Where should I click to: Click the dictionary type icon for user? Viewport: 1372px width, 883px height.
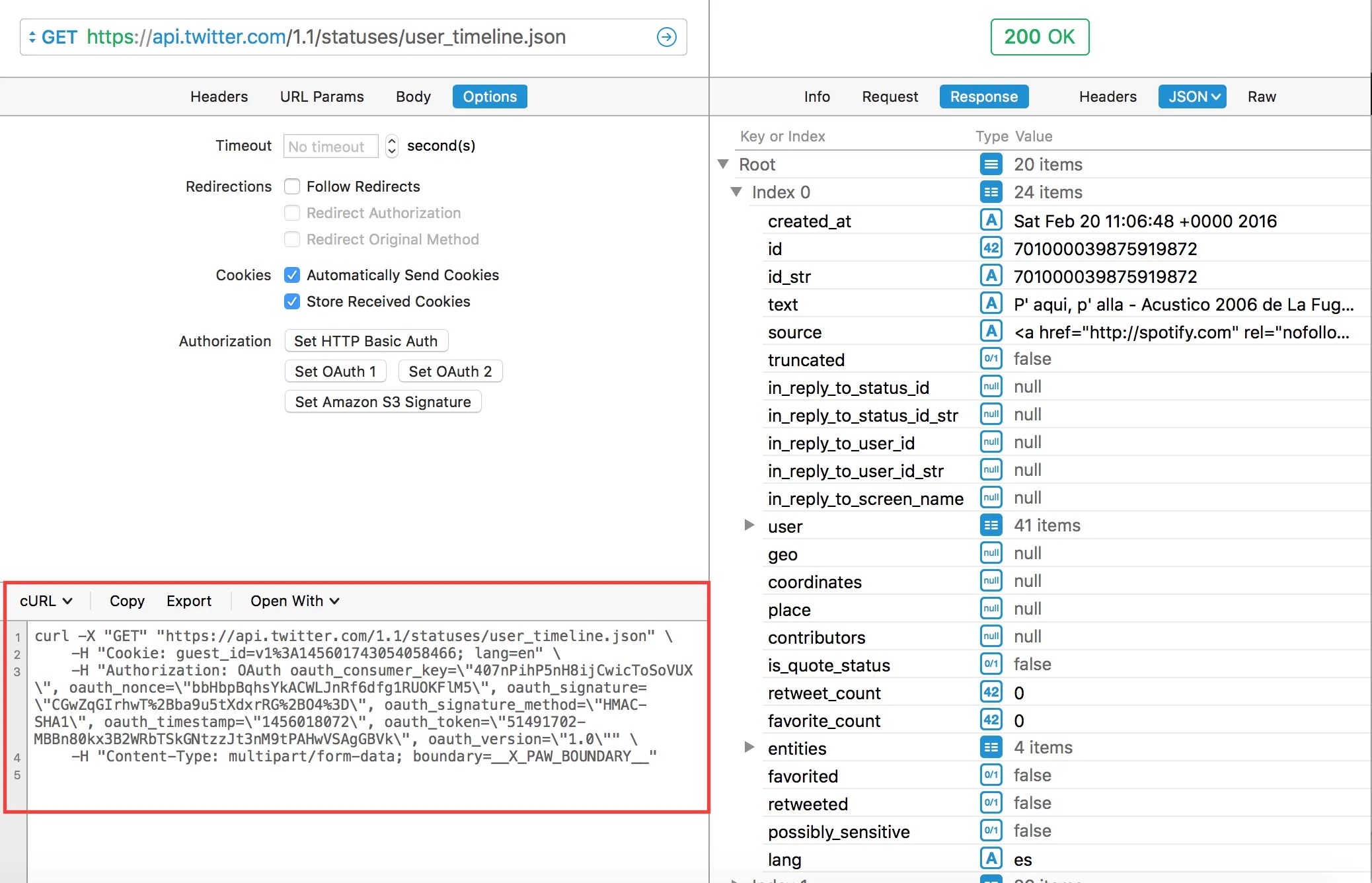991,525
